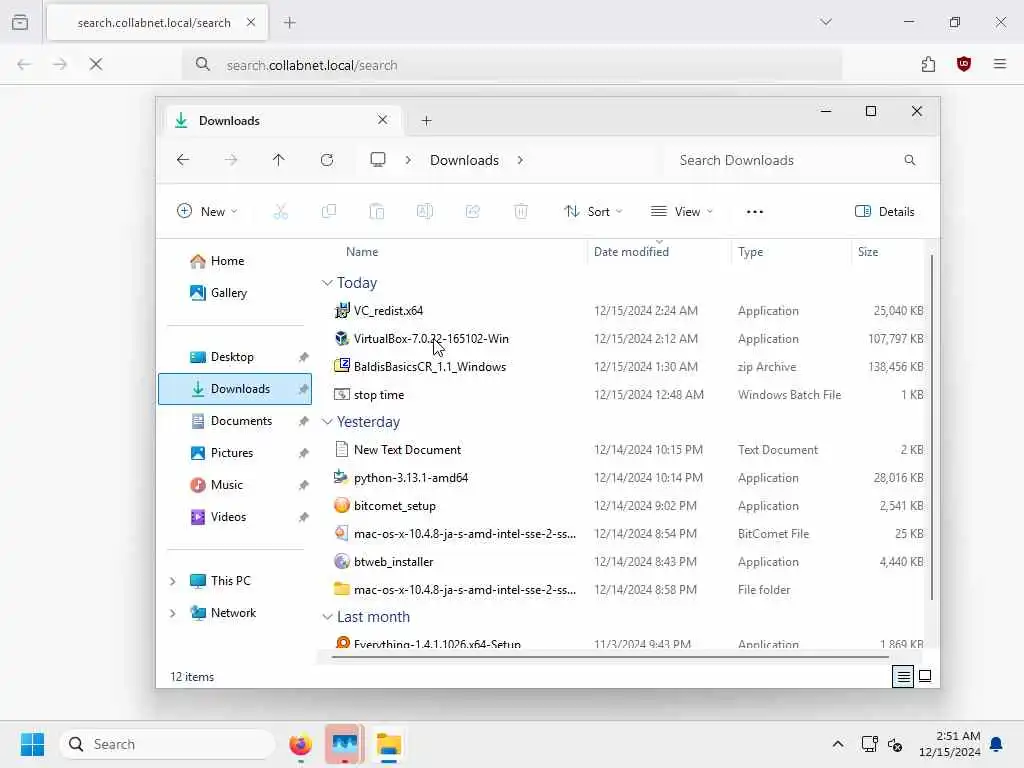List all Firefox tabs dropdown
Viewport: 1024px width, 768px height.
coord(826,22)
